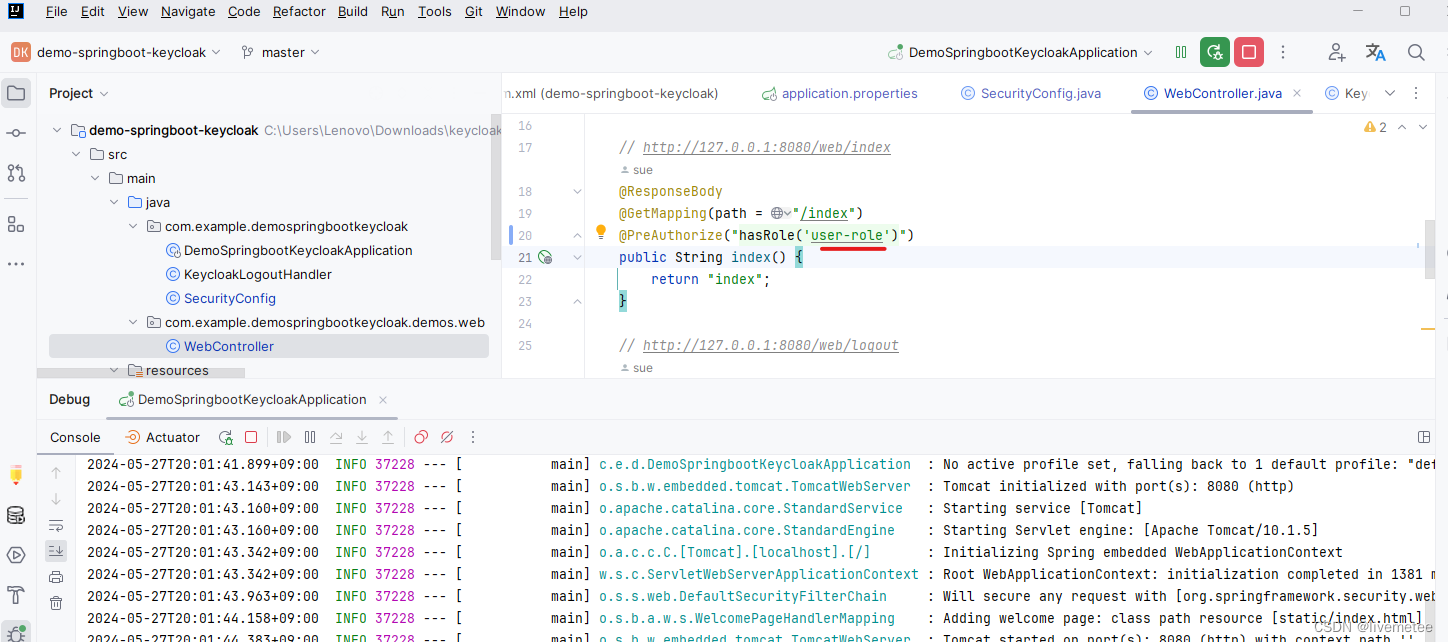This screenshot has width=1448, height=642.
Task: Switch to SecurityConfig.java tab
Action: click(1030, 93)
